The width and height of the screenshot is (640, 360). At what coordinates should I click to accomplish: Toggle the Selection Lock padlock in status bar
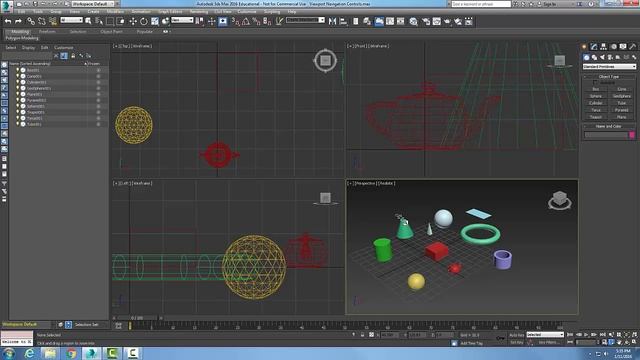coord(362,335)
